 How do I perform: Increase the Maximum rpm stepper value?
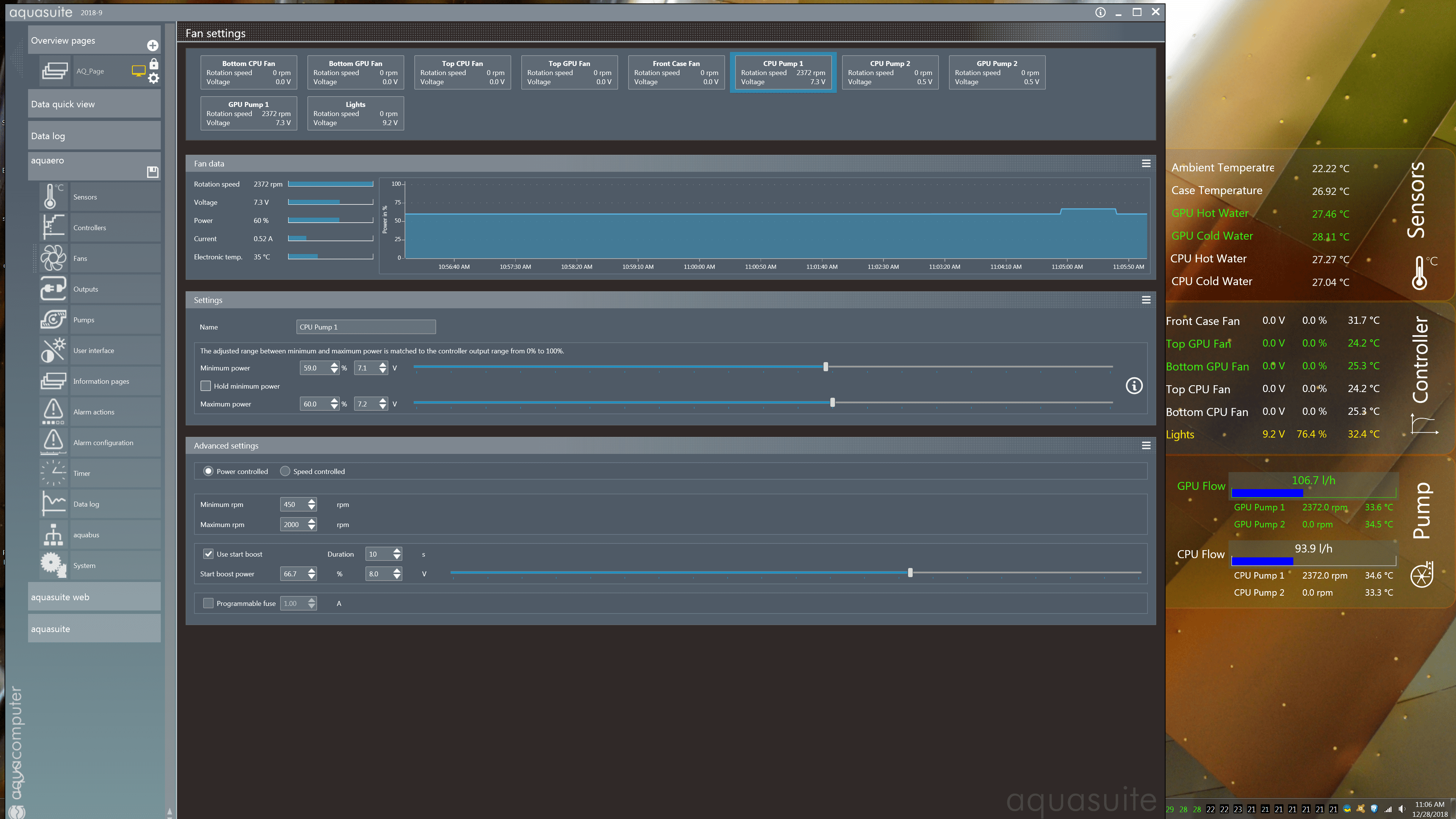pyautogui.click(x=311, y=521)
